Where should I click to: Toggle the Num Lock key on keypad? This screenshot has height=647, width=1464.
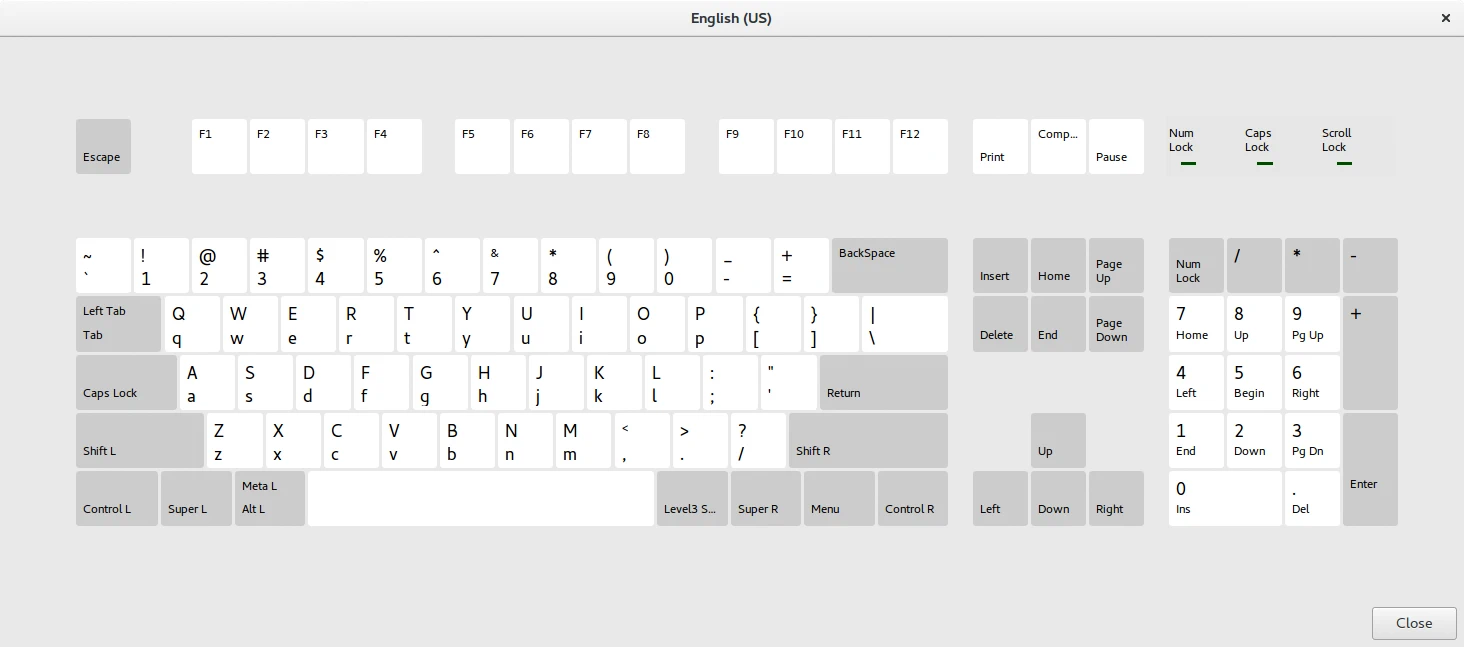click(x=1196, y=265)
